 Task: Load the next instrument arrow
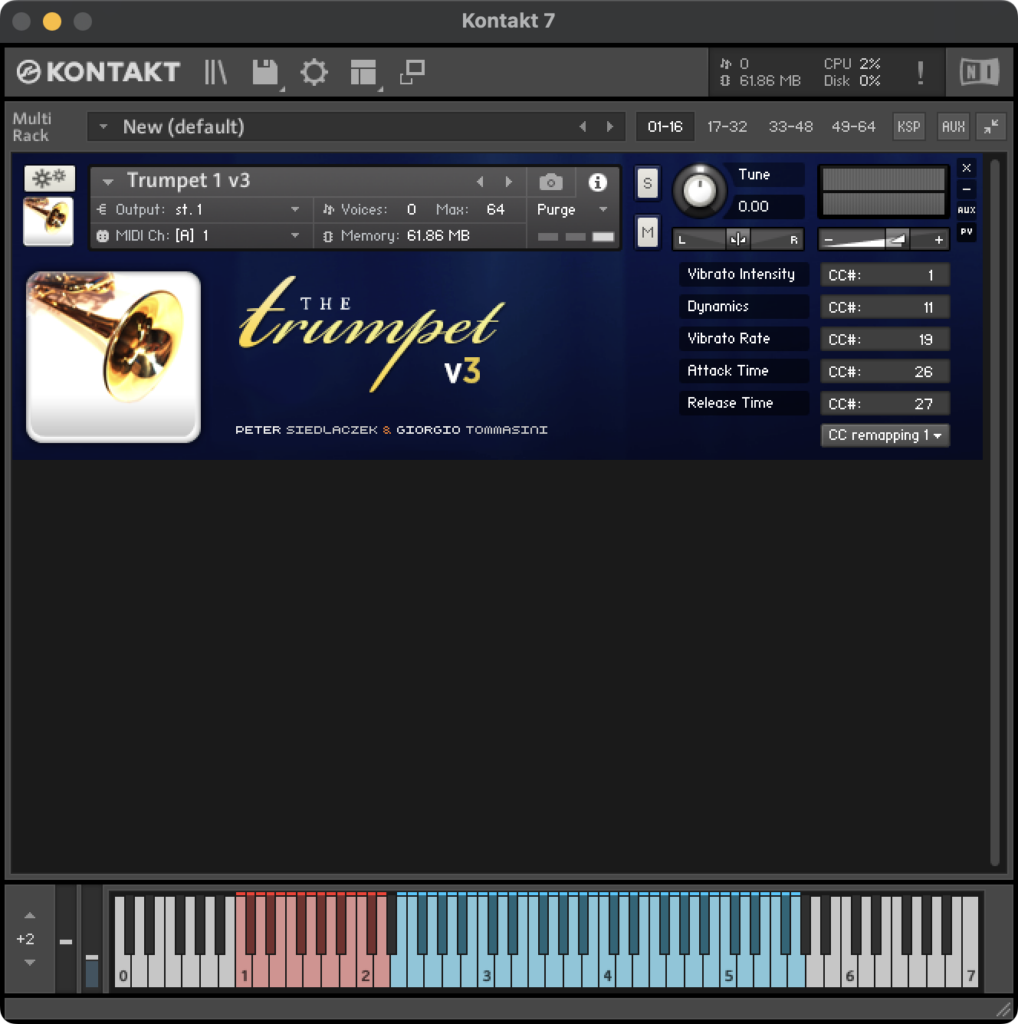(509, 182)
